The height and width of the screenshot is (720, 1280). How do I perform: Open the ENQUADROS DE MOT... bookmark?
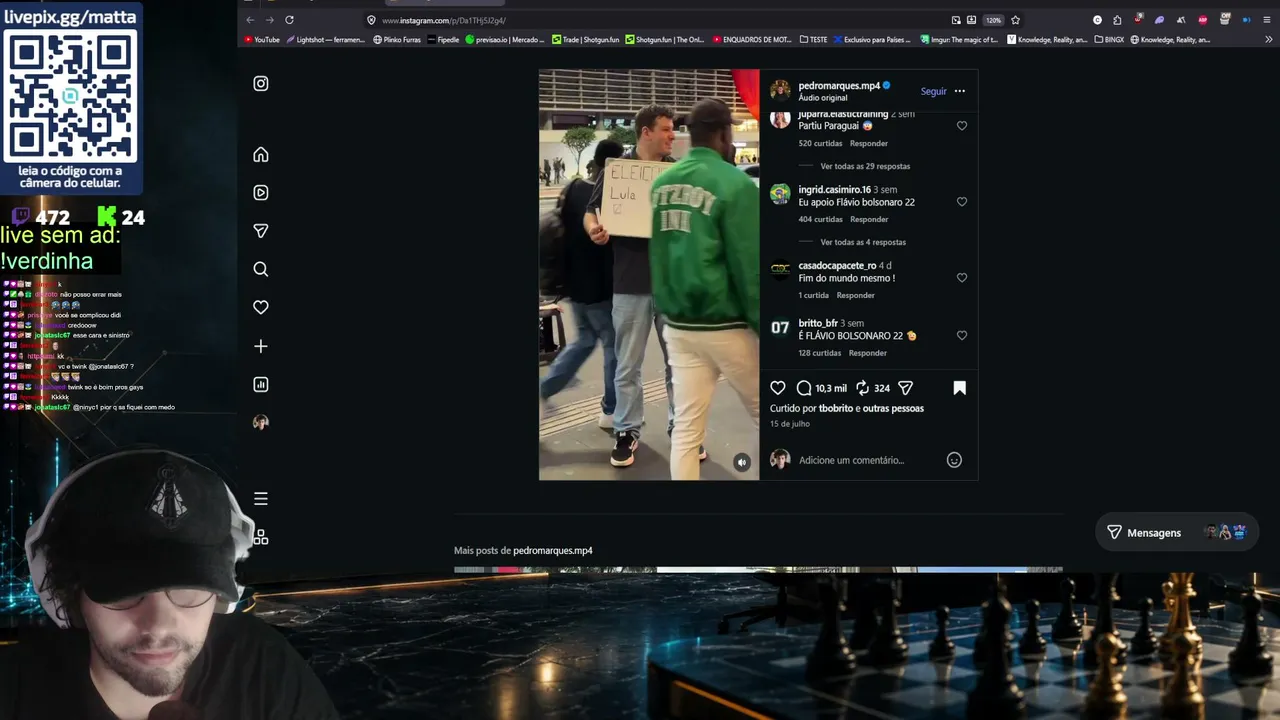(x=752, y=40)
